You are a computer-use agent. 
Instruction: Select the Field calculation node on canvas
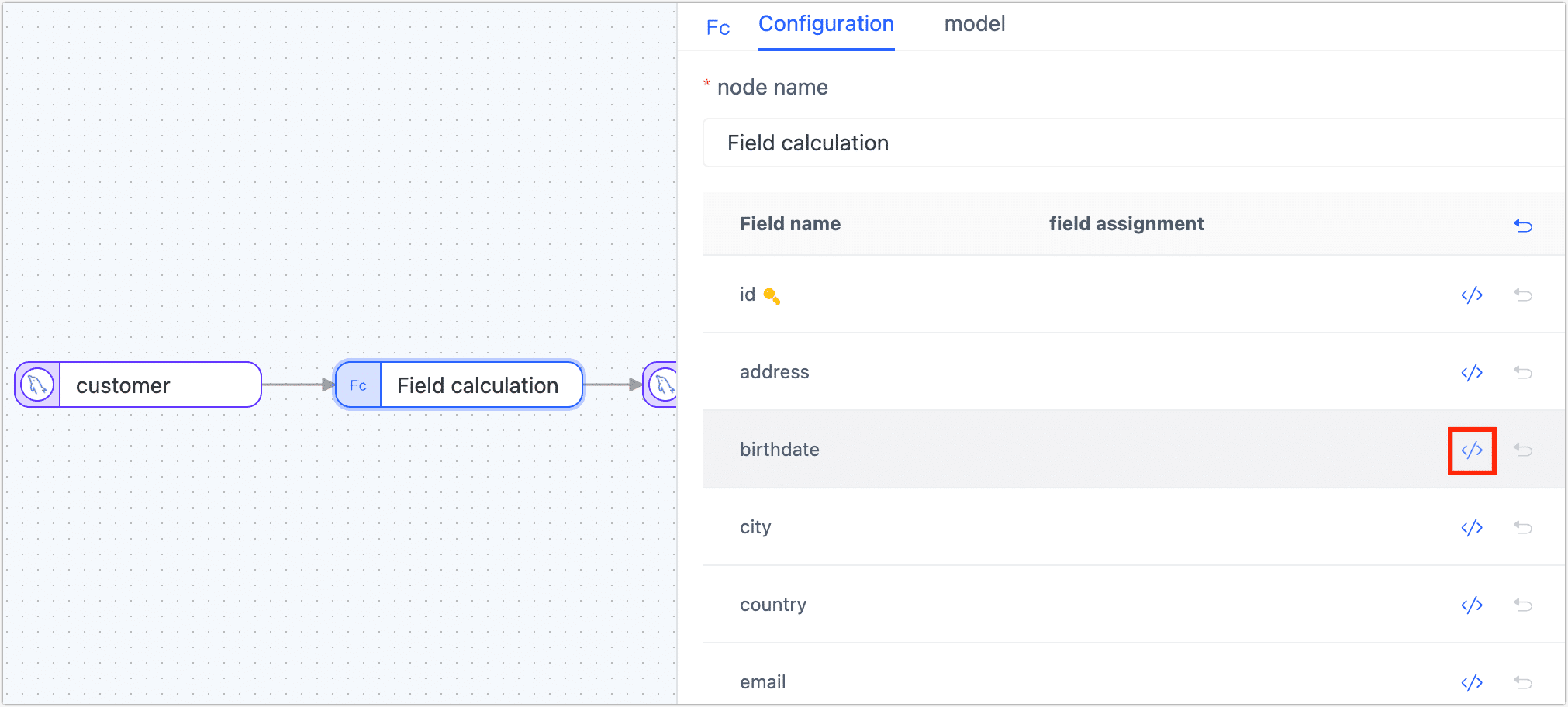458,385
